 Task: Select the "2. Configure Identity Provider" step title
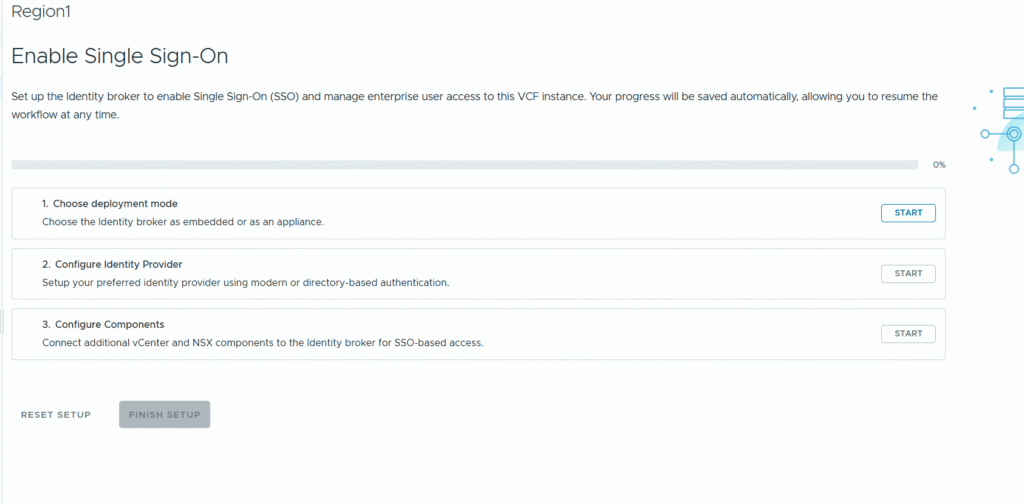click(x=112, y=264)
